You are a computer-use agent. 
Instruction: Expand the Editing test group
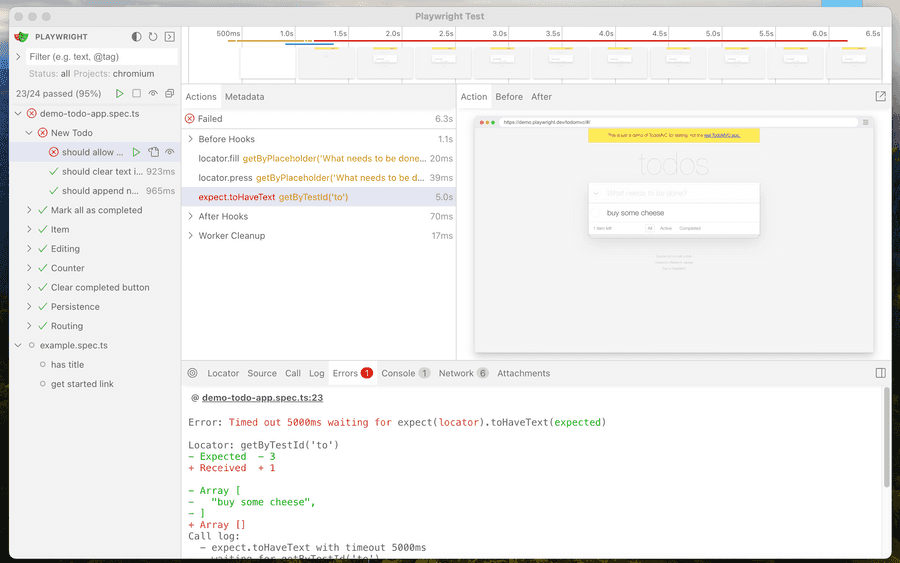[29, 249]
